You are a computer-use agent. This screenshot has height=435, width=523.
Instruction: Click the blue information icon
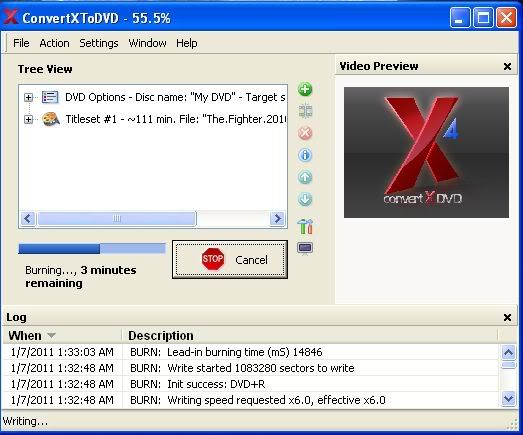305,155
